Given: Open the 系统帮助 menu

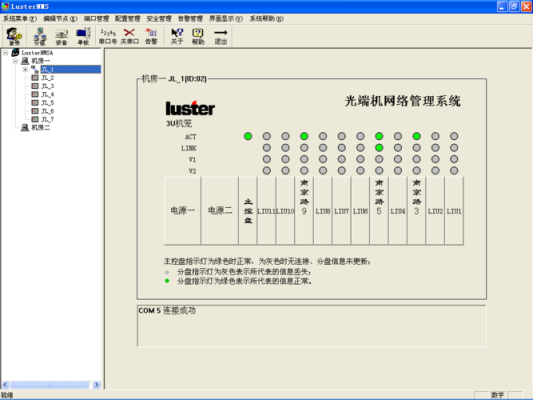Looking at the screenshot, I should [x=266, y=19].
